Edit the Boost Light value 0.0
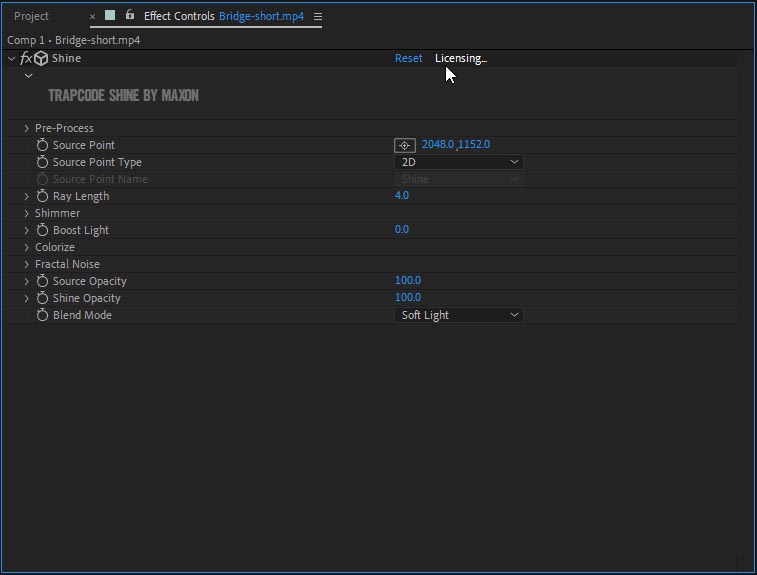Viewport: 757px width, 575px height. [x=402, y=229]
